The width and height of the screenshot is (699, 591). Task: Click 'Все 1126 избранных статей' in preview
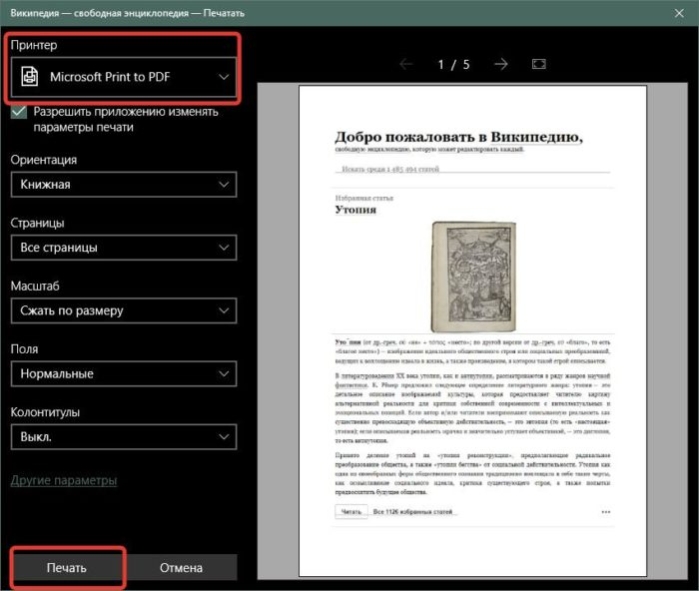coord(413,512)
